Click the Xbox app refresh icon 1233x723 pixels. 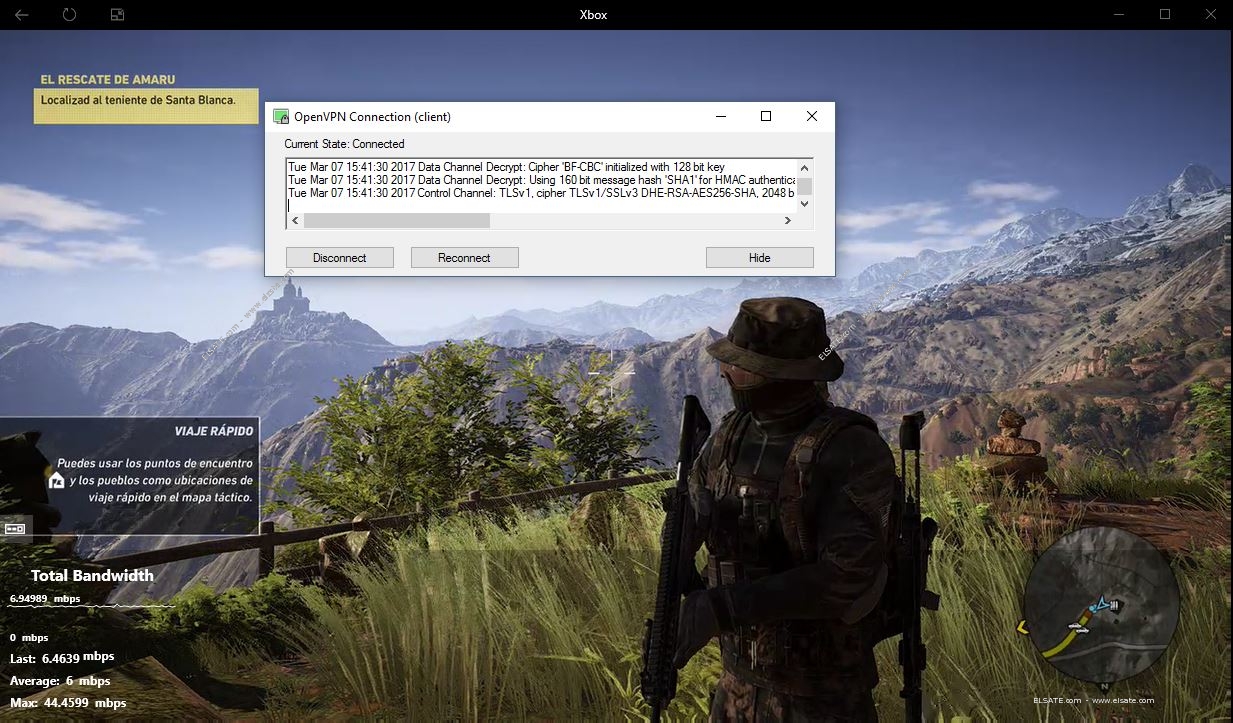(x=69, y=15)
